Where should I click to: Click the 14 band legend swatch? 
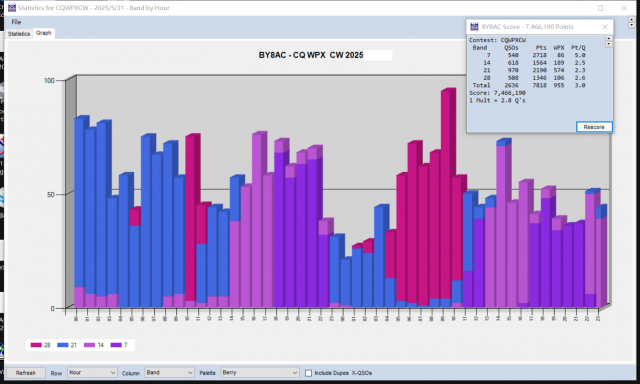(89, 345)
